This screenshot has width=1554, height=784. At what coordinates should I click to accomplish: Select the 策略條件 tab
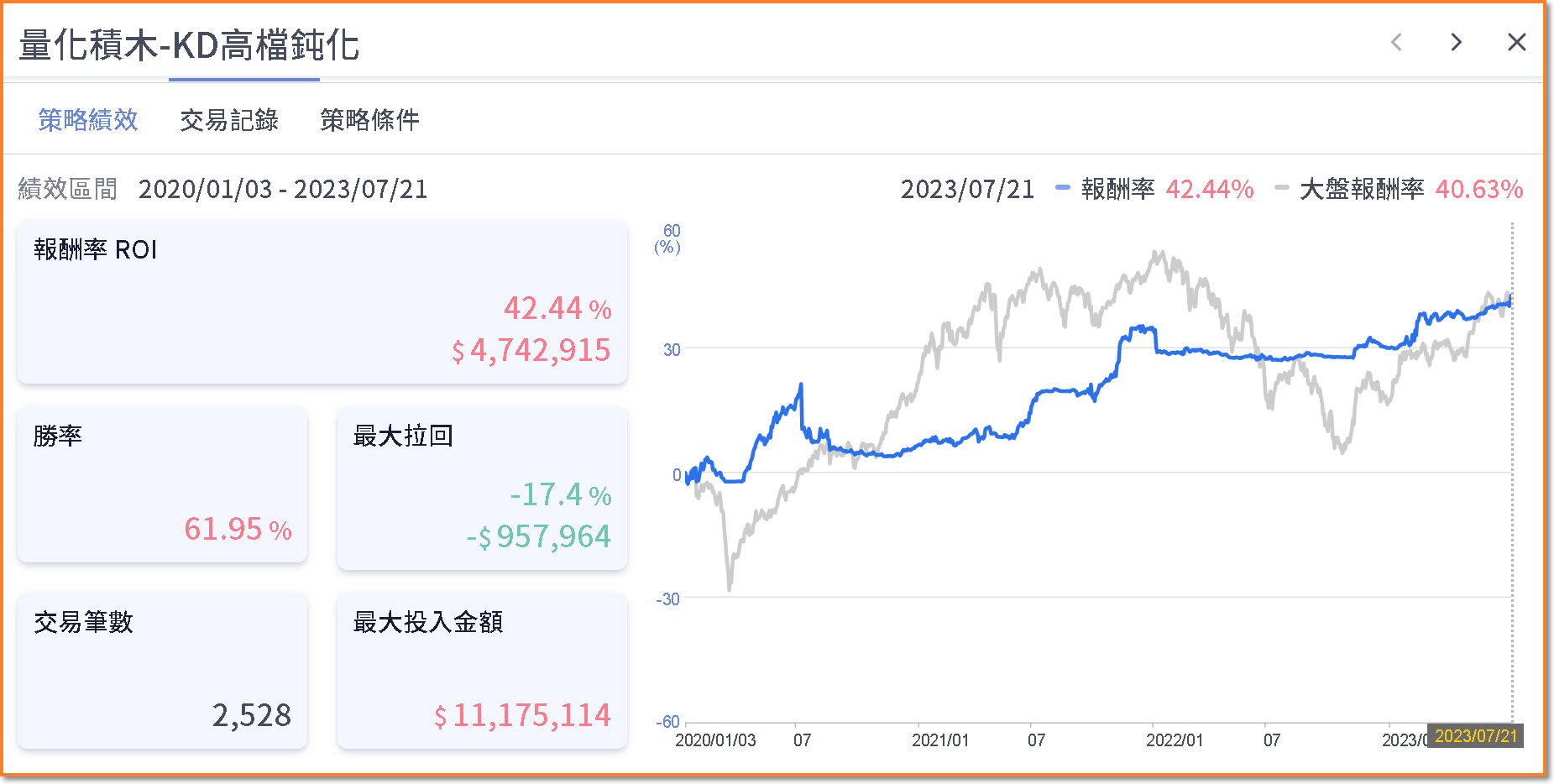tap(369, 120)
